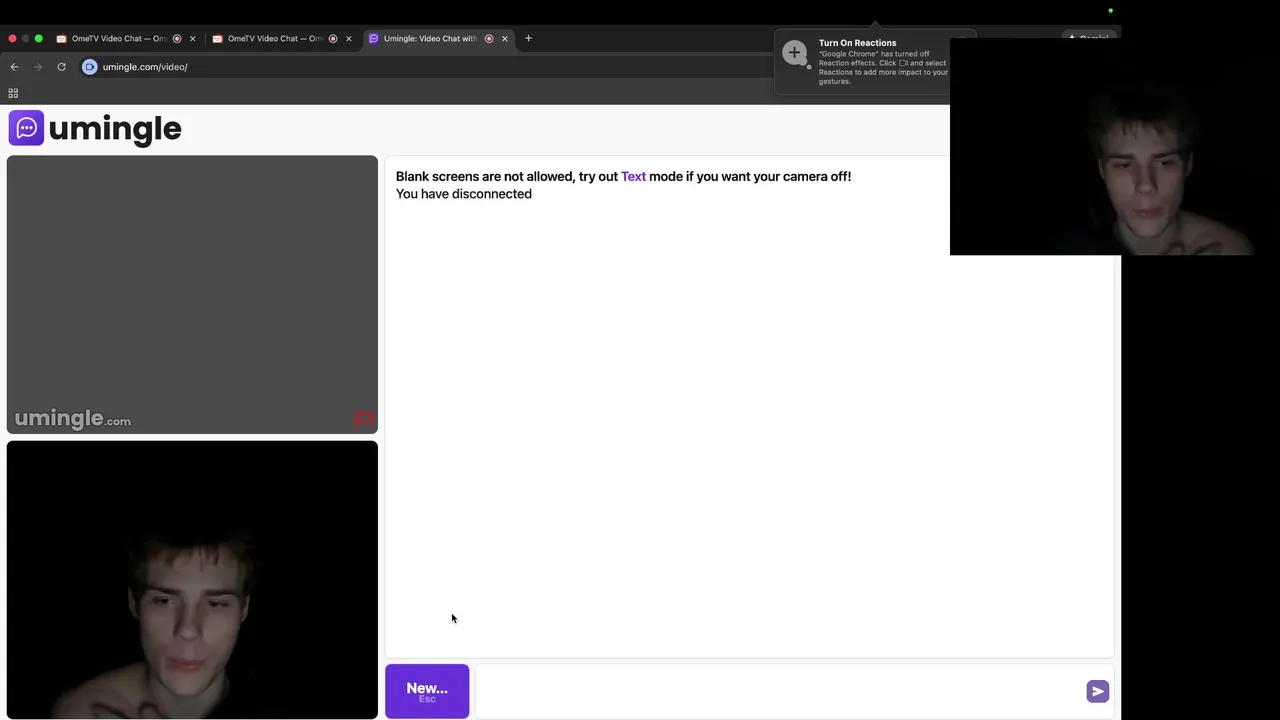Click the New... chat button
Viewport: 1280px width, 720px height.
[427, 691]
